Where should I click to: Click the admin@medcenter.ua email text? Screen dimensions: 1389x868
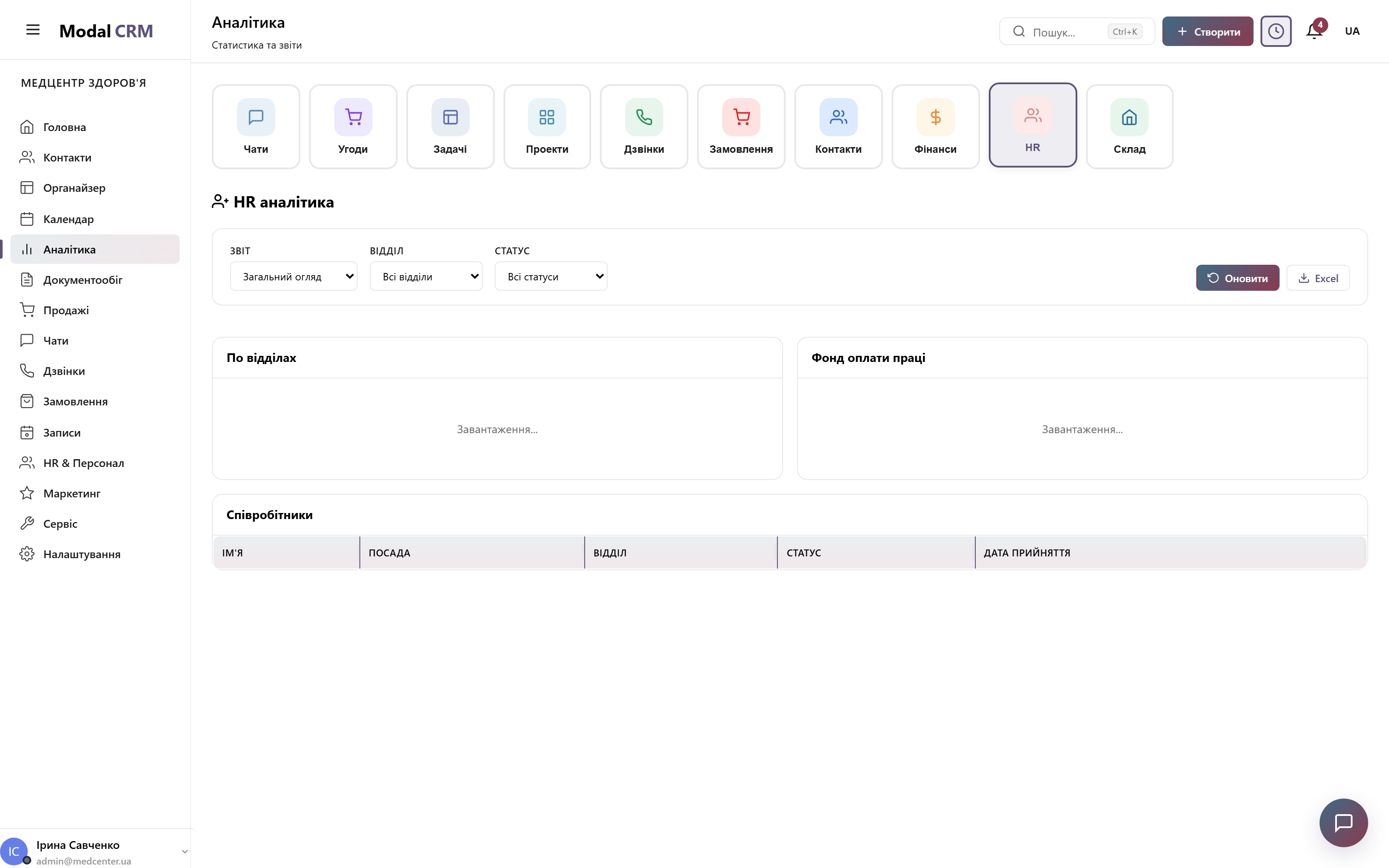click(x=84, y=861)
